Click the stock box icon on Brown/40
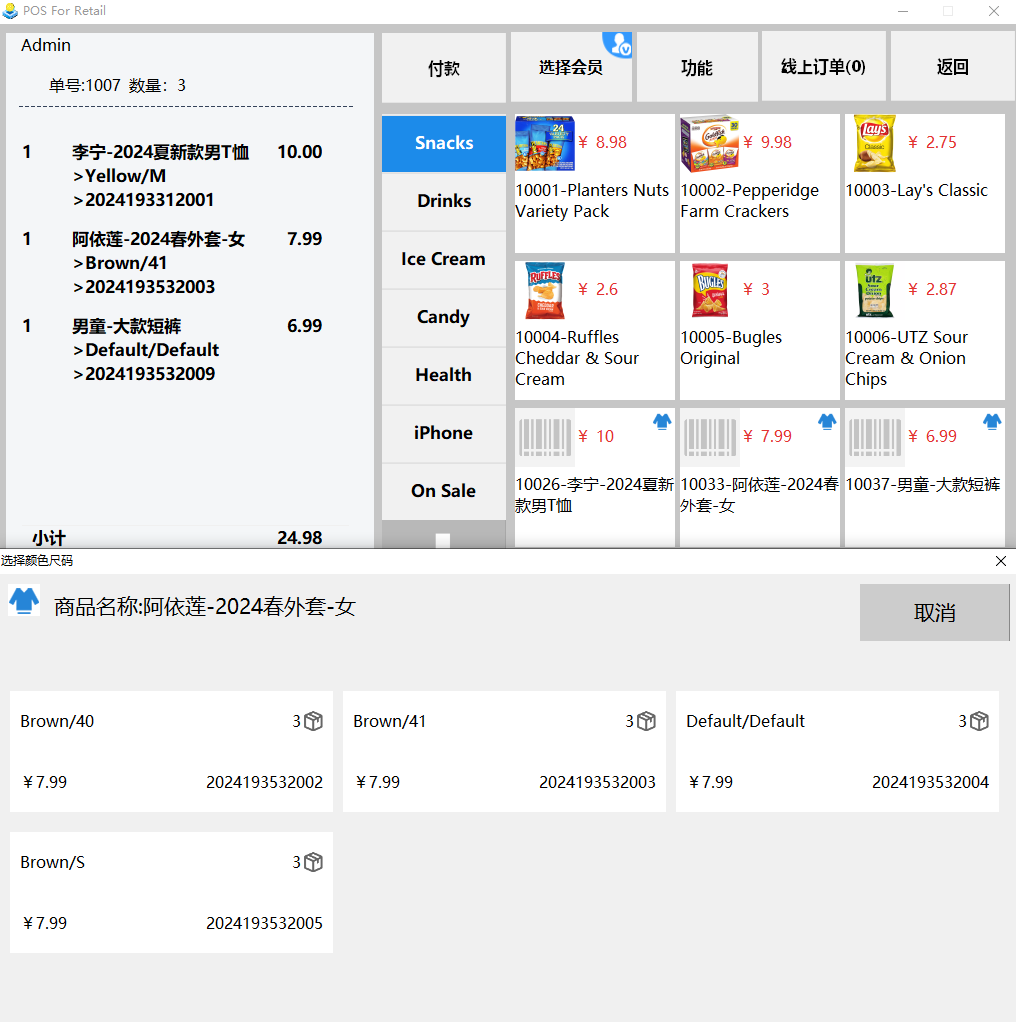This screenshot has width=1016, height=1022. 313,721
